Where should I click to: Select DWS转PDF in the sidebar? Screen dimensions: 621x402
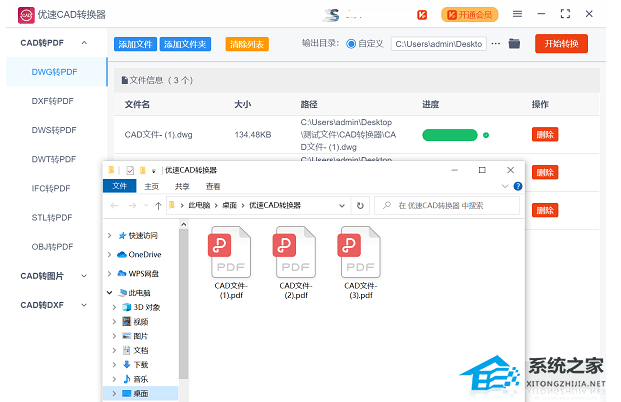(54, 130)
